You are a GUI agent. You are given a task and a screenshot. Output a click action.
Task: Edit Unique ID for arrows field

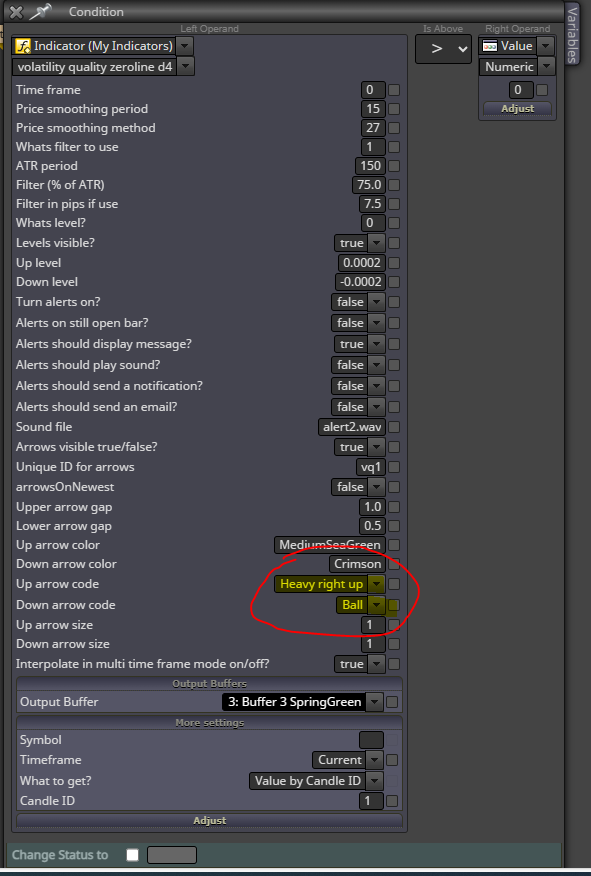pyautogui.click(x=370, y=466)
